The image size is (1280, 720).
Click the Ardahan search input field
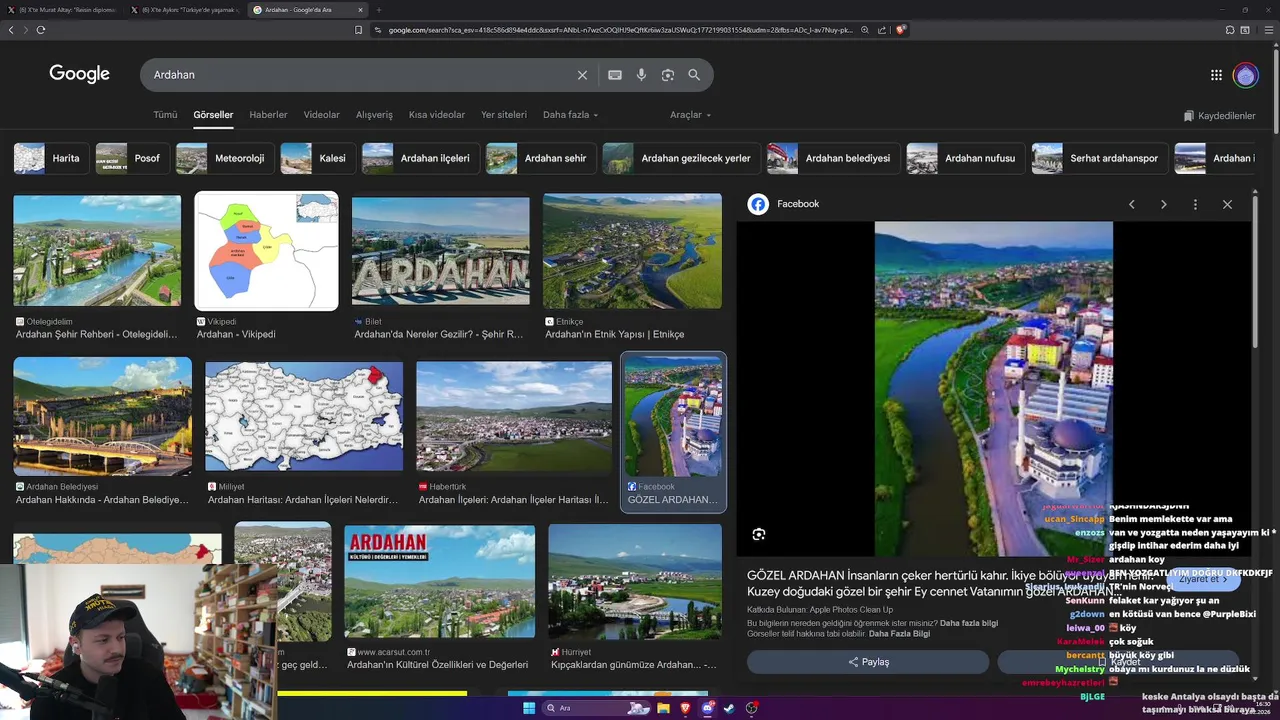pyautogui.click(x=360, y=75)
